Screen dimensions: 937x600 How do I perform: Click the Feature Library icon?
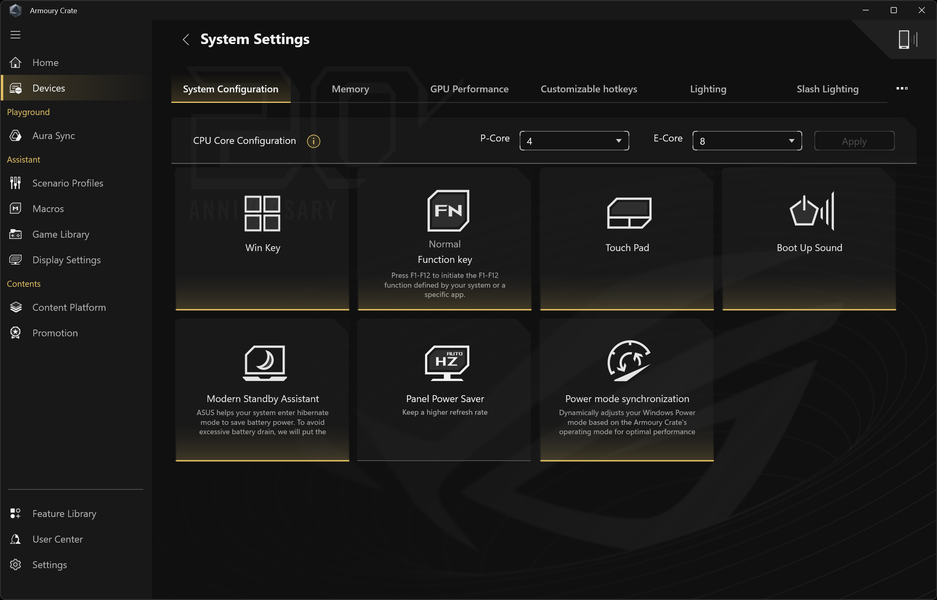16,513
